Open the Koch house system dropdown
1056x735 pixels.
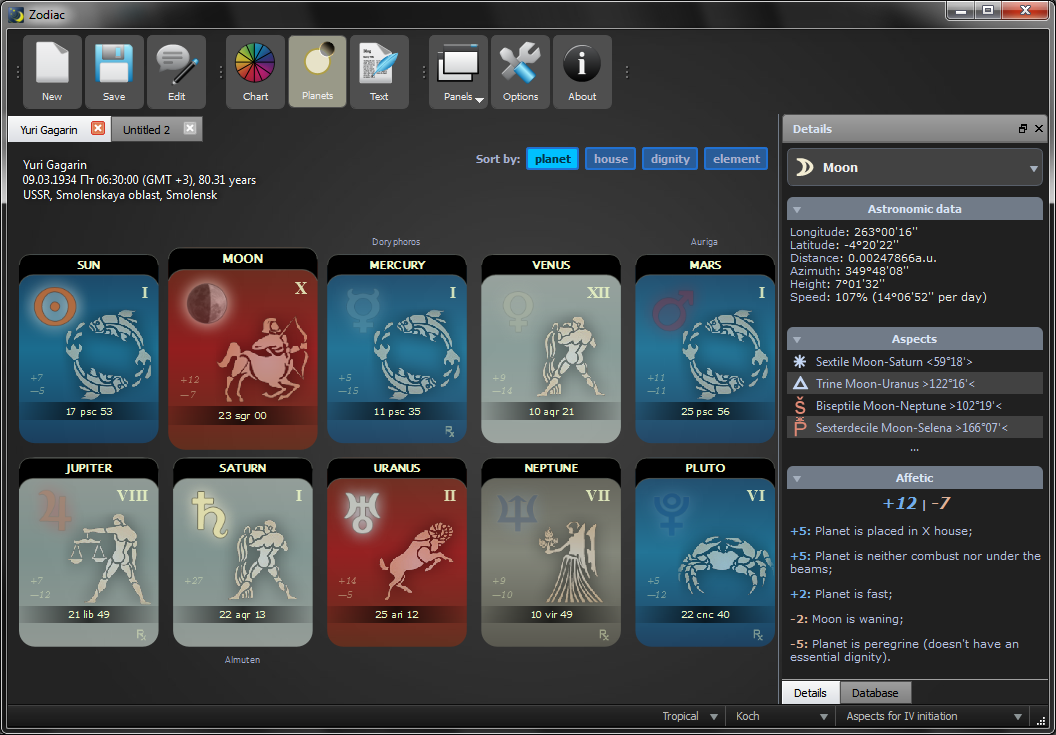pos(781,716)
